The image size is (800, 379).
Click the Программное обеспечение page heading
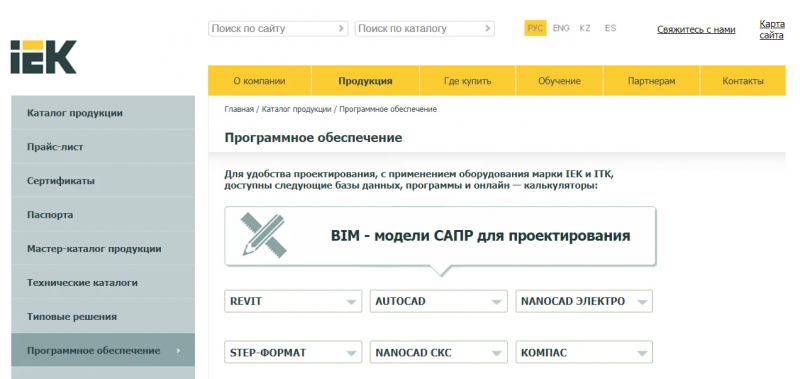click(x=313, y=138)
